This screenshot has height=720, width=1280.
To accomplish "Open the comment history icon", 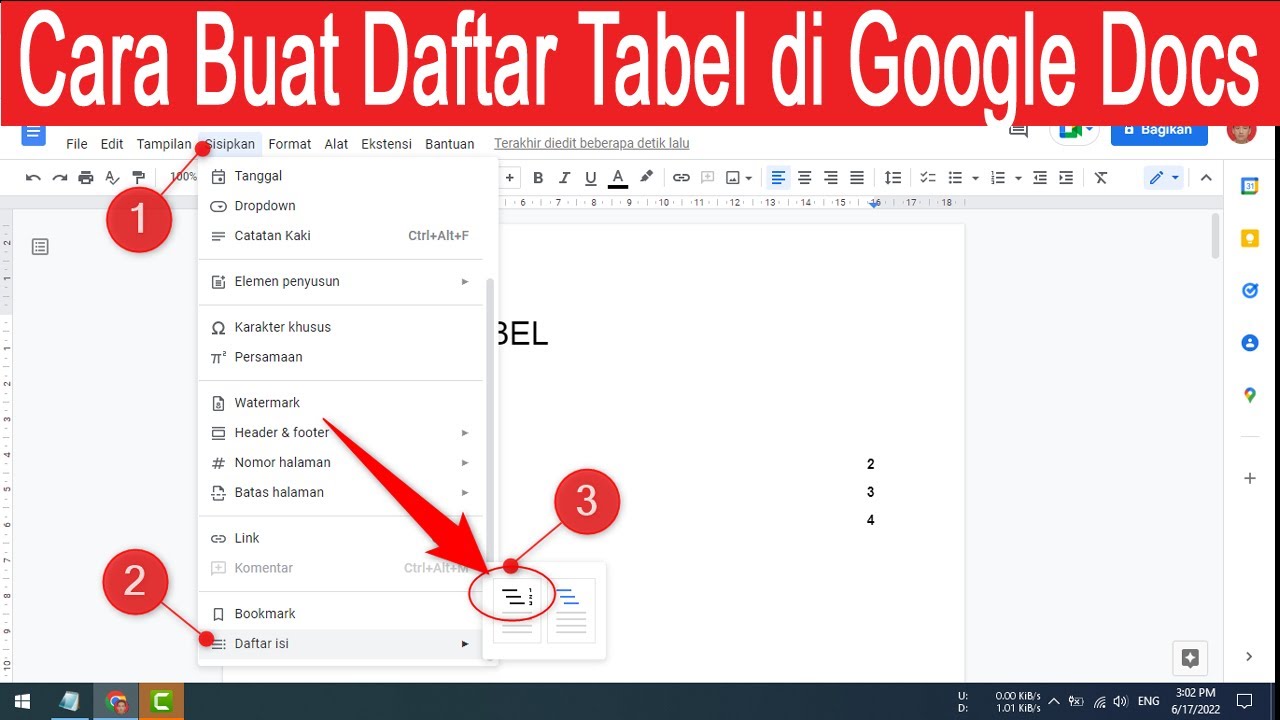I will pyautogui.click(x=1019, y=131).
